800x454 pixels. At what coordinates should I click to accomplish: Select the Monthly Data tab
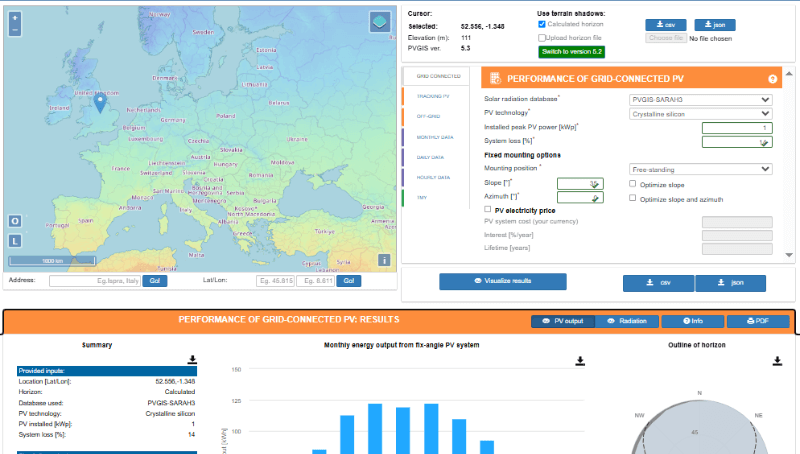pos(432,137)
